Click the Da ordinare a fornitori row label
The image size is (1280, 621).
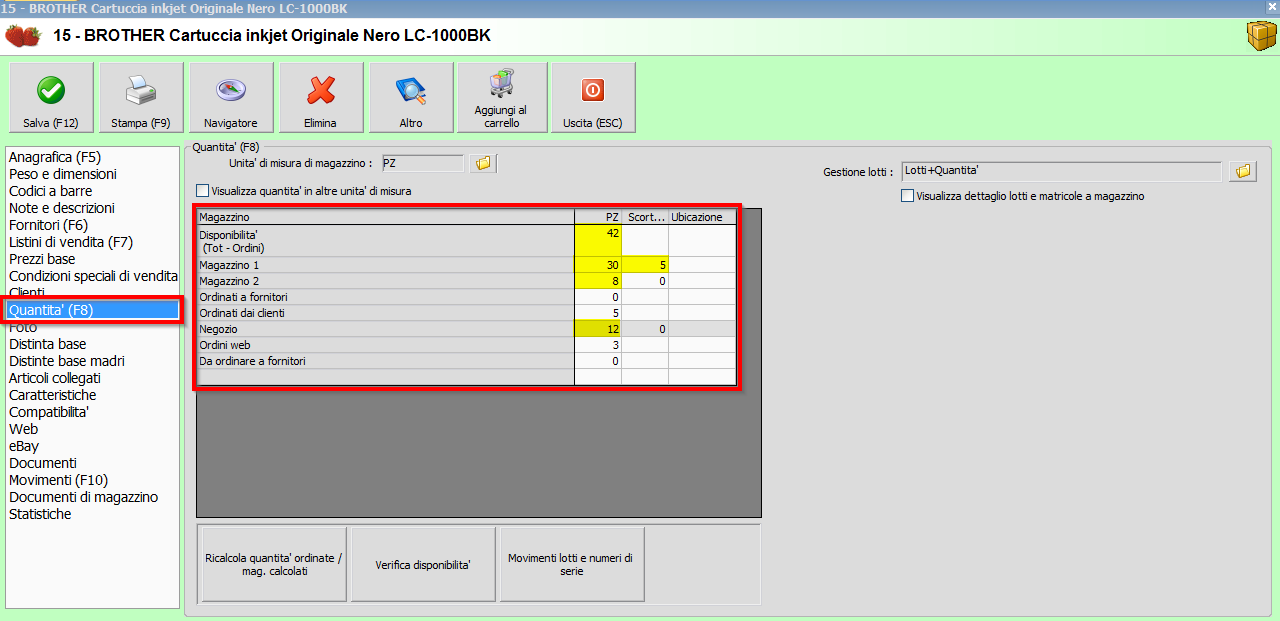click(x=386, y=361)
